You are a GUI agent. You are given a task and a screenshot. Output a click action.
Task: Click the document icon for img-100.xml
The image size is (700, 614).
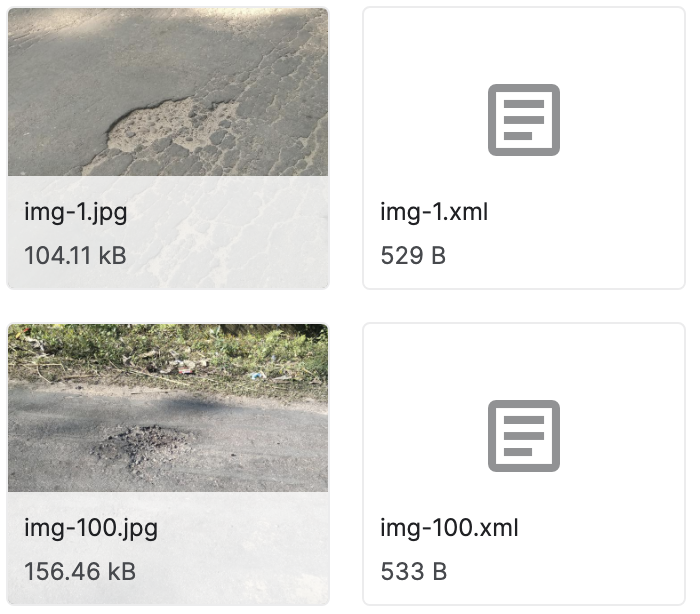pos(523,436)
